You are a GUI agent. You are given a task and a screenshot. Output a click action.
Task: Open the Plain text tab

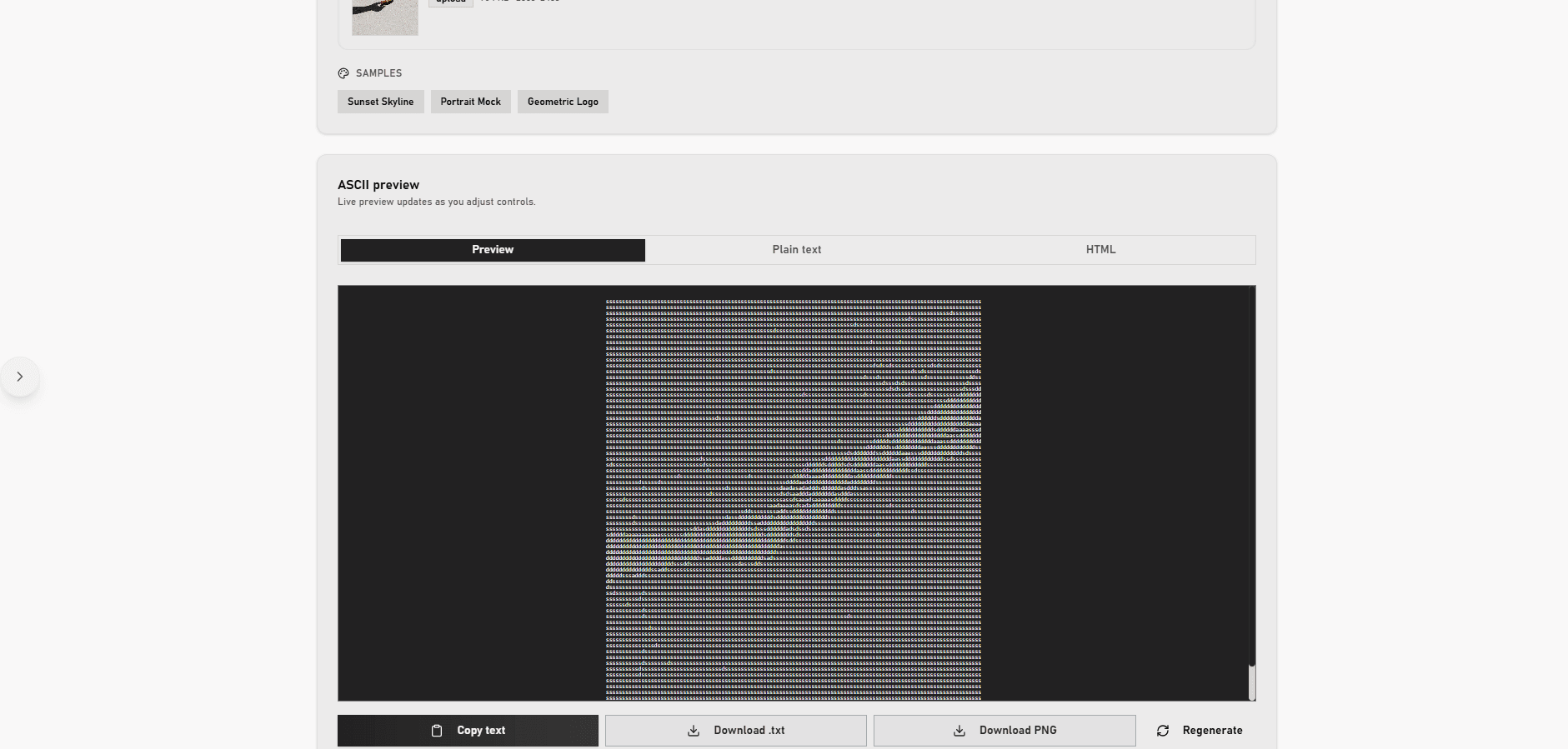coord(796,250)
